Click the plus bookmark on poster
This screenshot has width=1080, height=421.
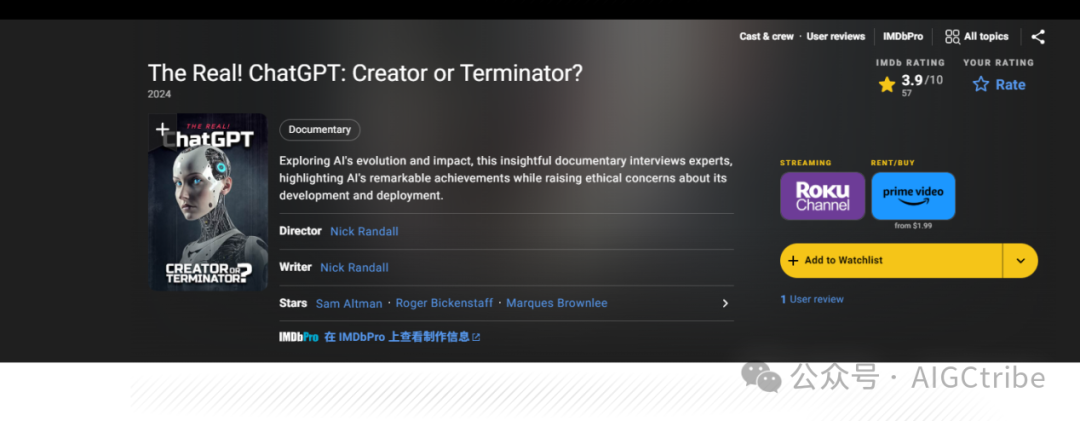tap(162, 129)
